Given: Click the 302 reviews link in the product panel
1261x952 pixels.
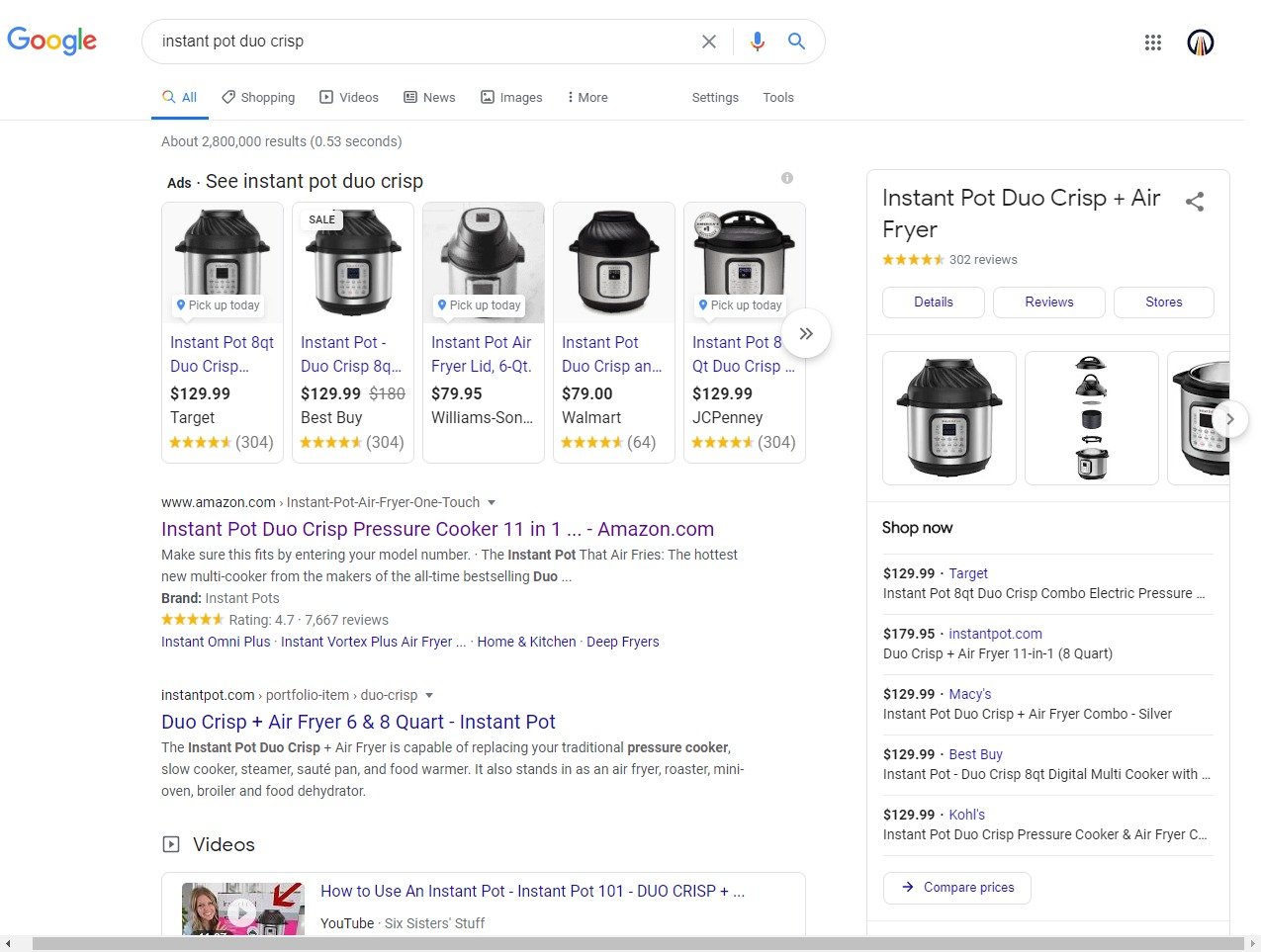Looking at the screenshot, I should pyautogui.click(x=983, y=260).
